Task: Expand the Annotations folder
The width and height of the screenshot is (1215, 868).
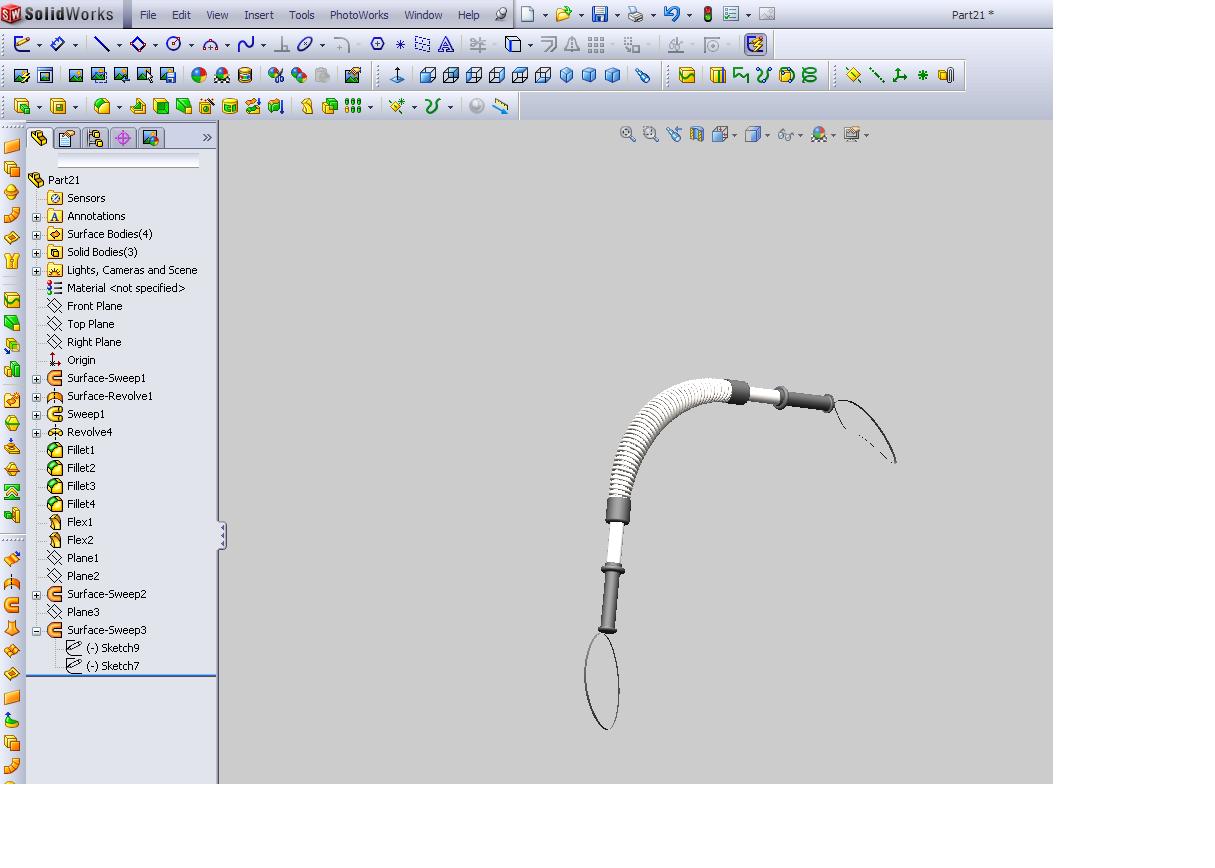Action: pyautogui.click(x=37, y=217)
